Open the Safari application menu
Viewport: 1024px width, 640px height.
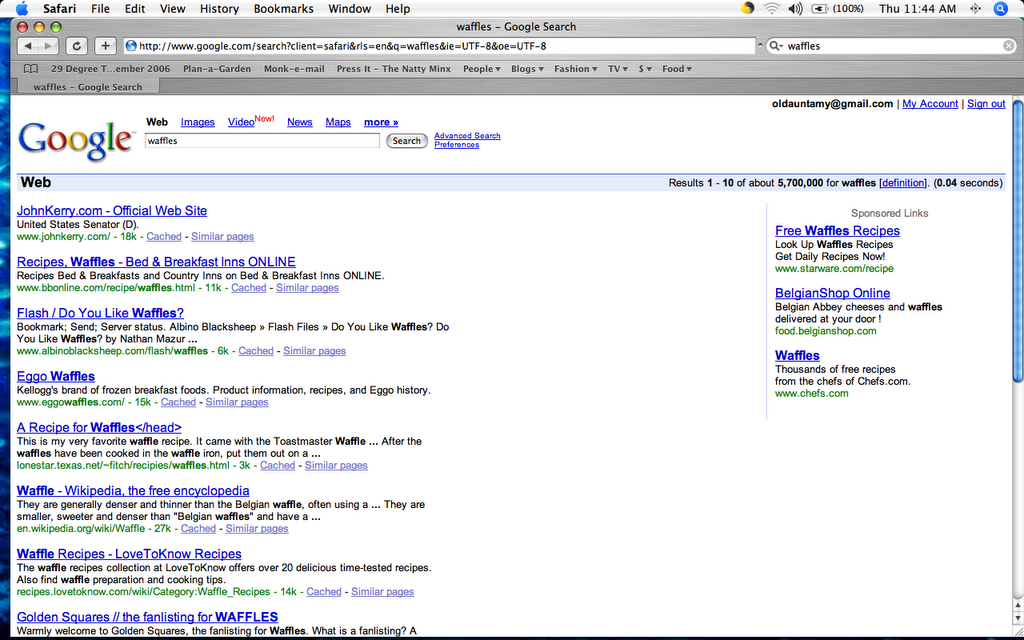coord(59,8)
